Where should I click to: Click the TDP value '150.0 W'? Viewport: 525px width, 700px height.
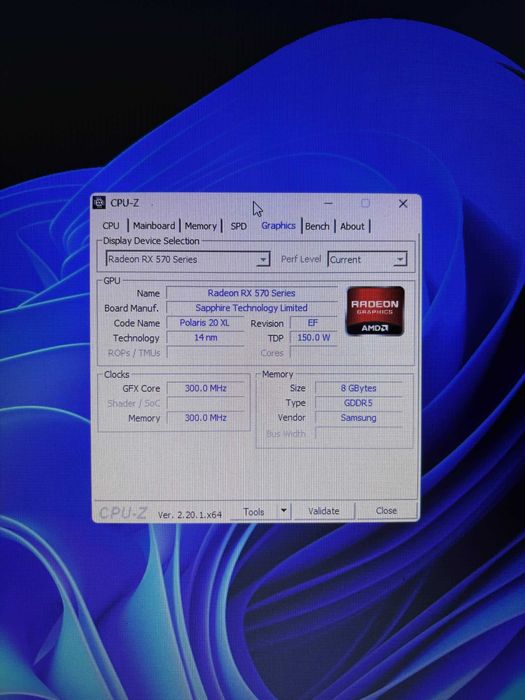[x=313, y=338]
